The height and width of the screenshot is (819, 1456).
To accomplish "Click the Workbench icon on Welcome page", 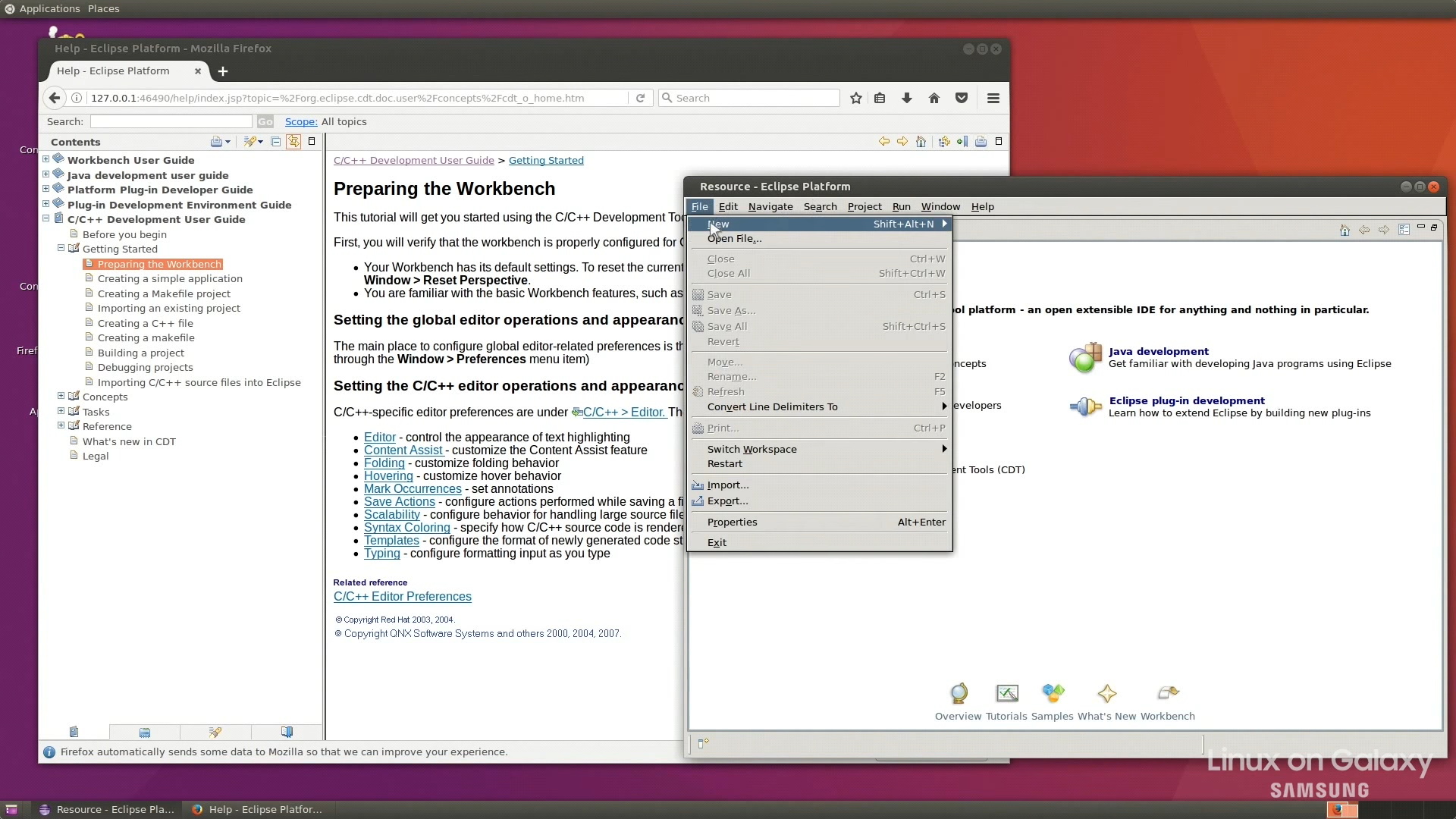I will click(1168, 692).
